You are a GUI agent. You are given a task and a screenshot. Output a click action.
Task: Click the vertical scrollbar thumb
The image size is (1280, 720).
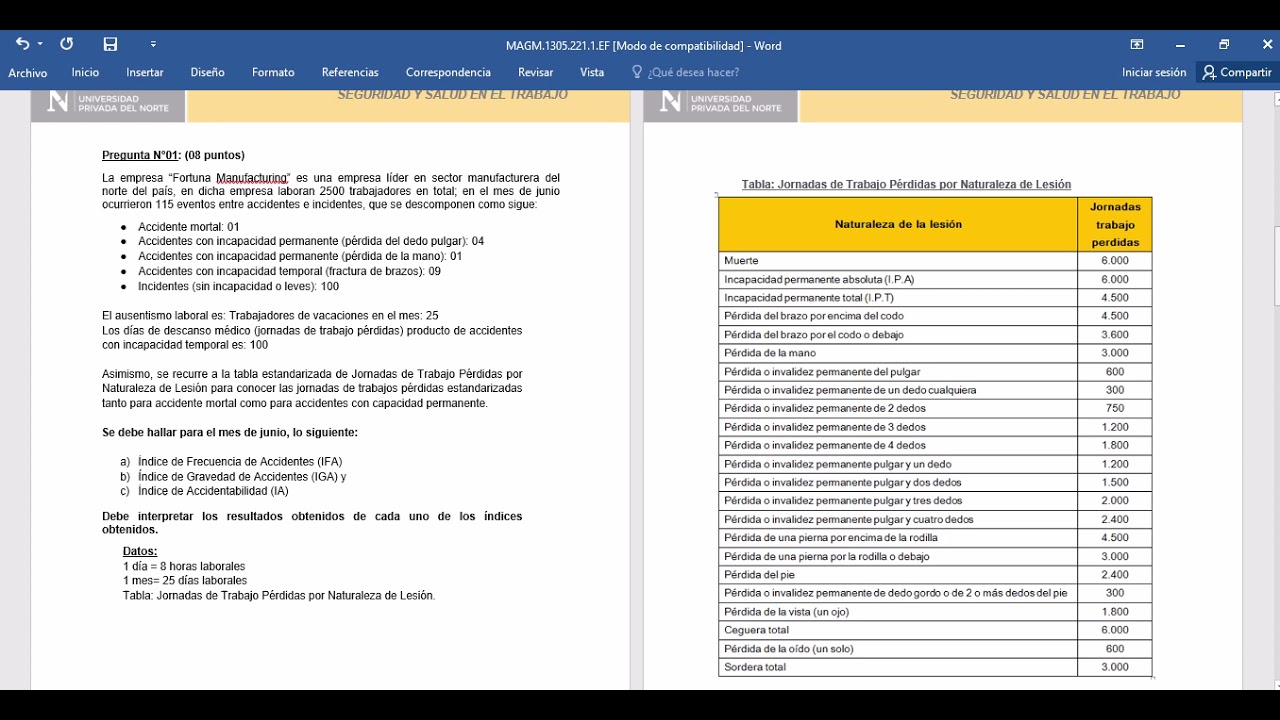coord(1276,265)
